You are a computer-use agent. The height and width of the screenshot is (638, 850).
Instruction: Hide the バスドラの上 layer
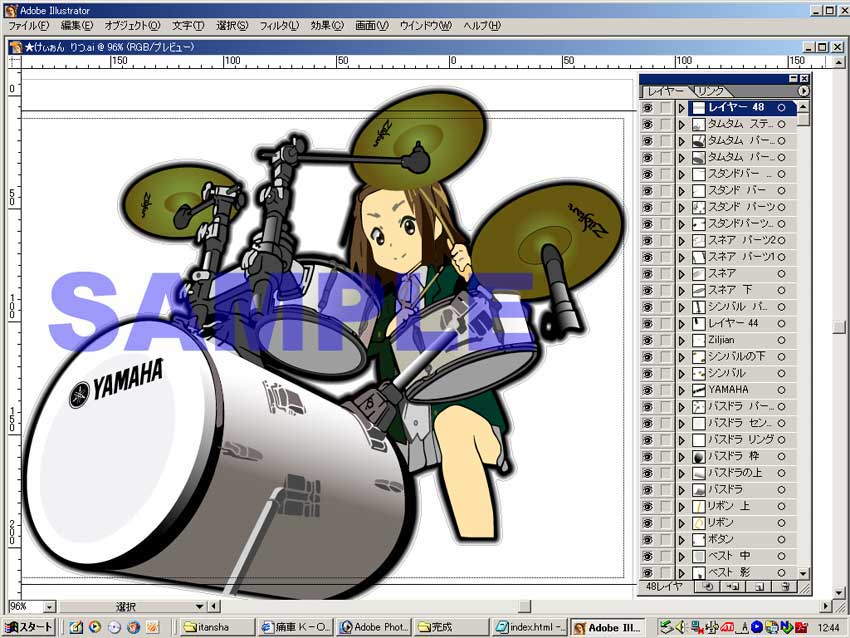[x=648, y=473]
